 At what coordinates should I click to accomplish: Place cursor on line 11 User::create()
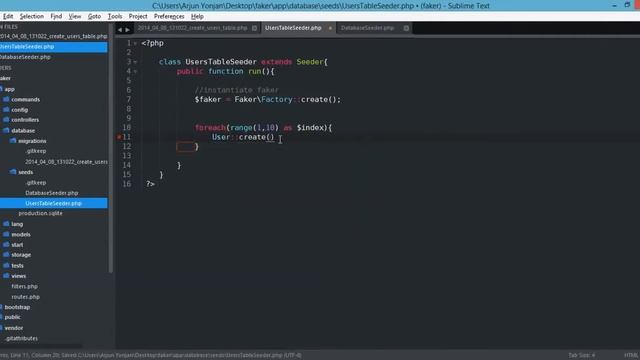tap(243, 137)
